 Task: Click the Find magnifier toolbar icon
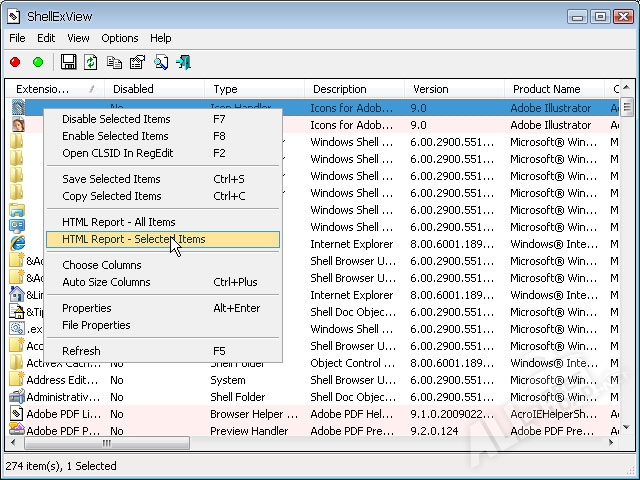(x=161, y=62)
